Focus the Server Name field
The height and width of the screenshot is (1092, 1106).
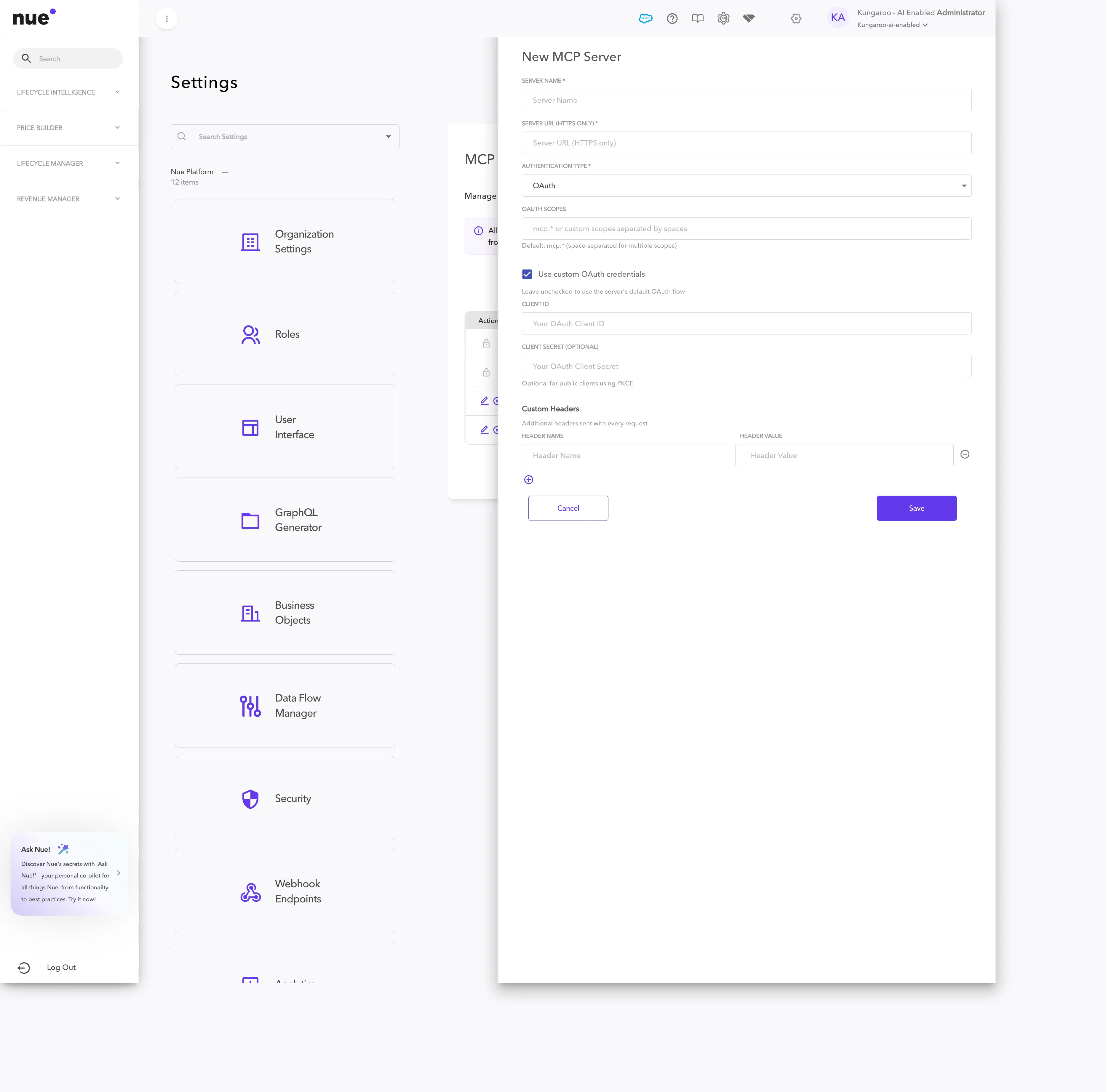(747, 100)
